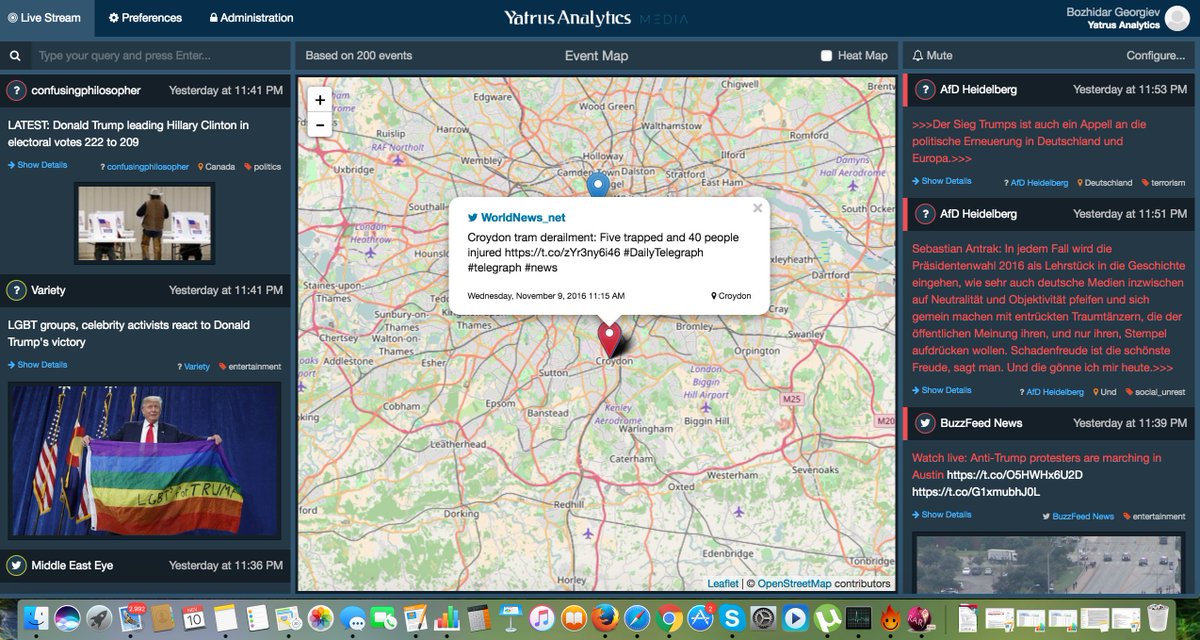1200x640 pixels.
Task: Open the WorldNews_net link in popup
Action: 523,217
